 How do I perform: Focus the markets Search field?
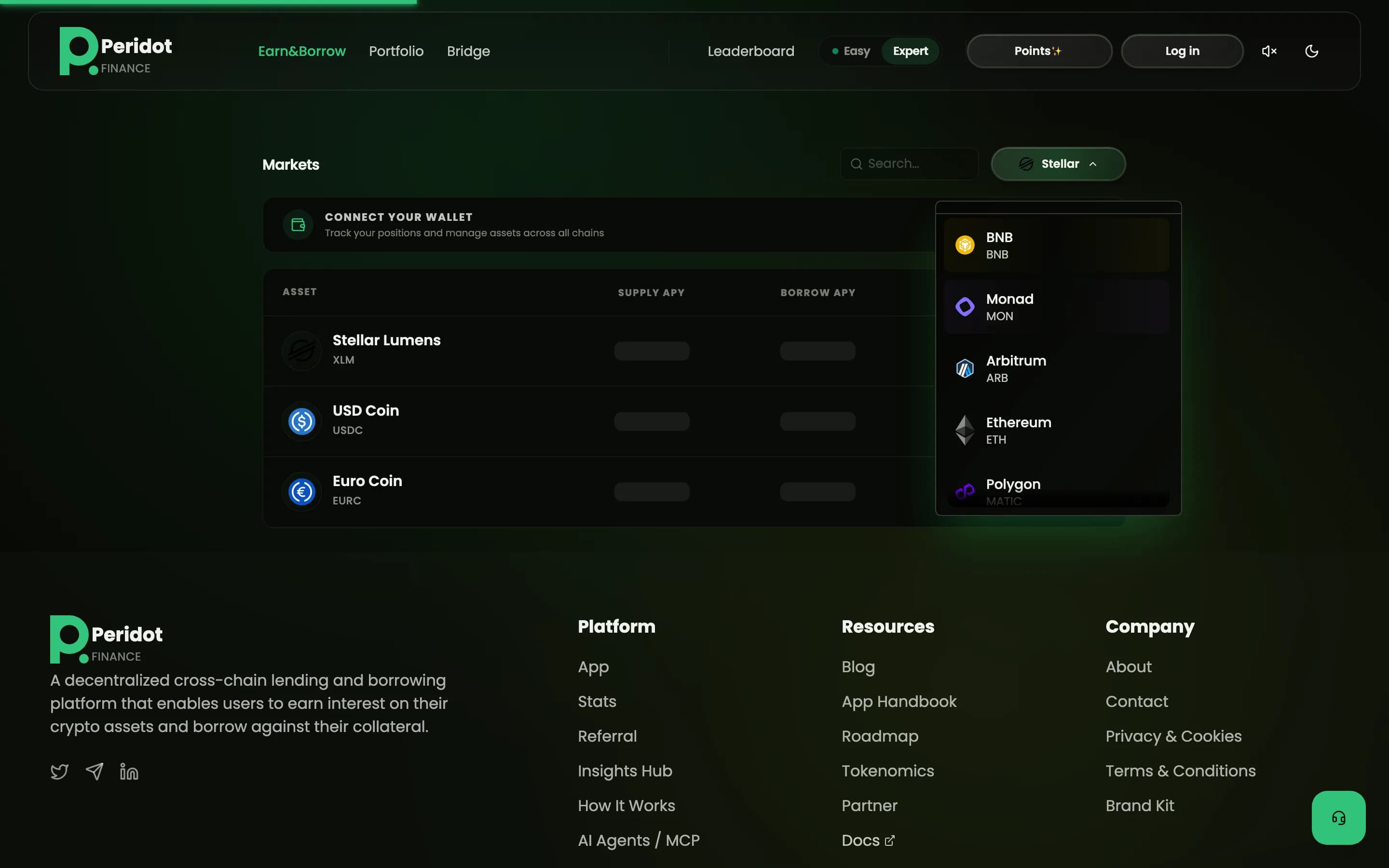[x=910, y=164]
